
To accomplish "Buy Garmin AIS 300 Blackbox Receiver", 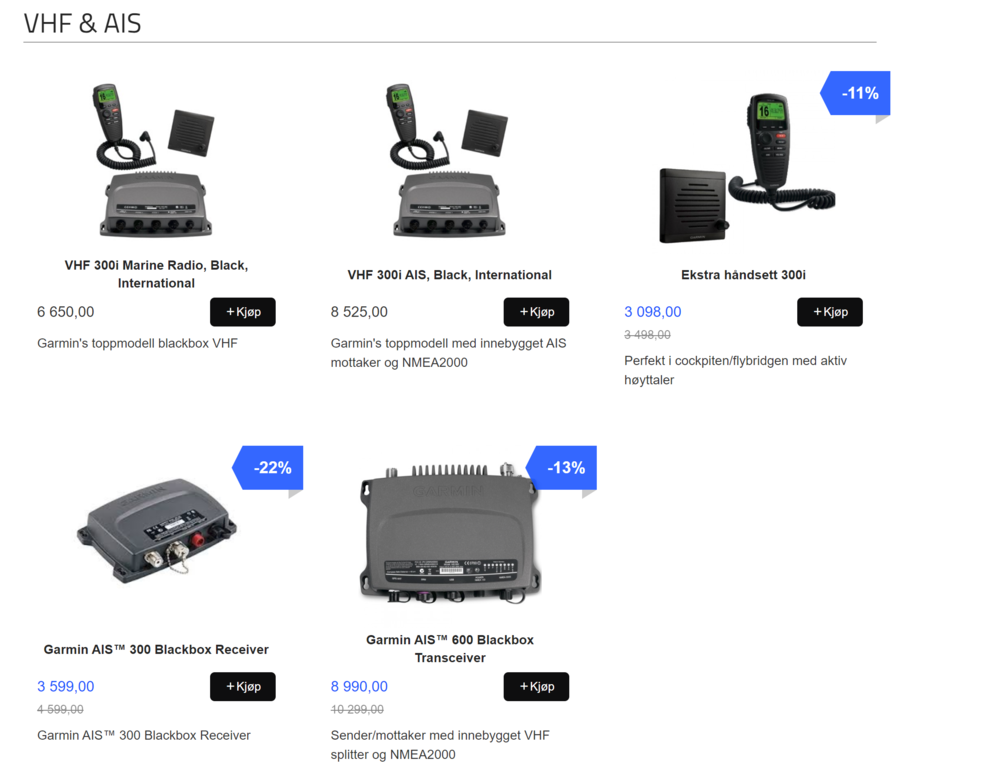I will pyautogui.click(x=242, y=686).
